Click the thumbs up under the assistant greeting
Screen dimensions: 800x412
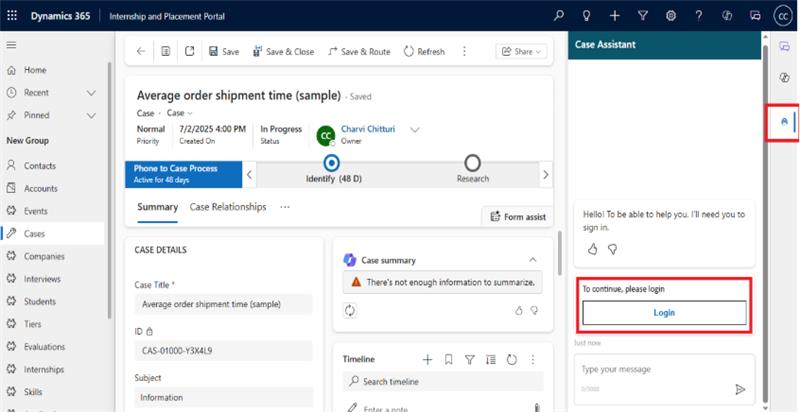click(592, 248)
